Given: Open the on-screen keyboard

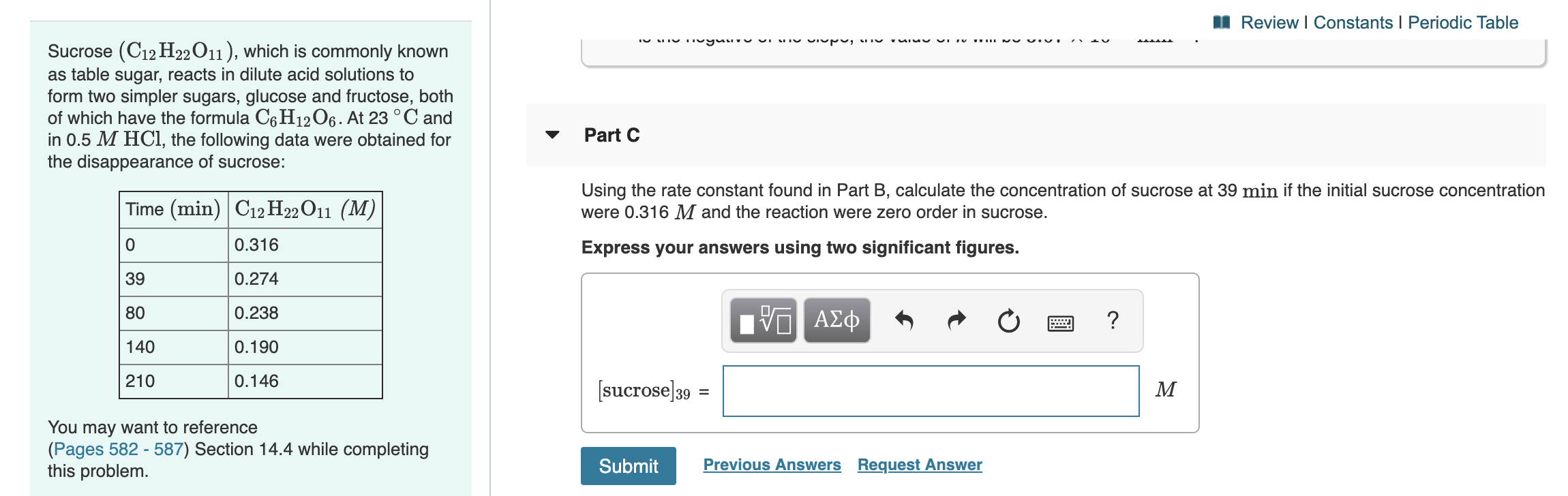Looking at the screenshot, I should click(1061, 322).
